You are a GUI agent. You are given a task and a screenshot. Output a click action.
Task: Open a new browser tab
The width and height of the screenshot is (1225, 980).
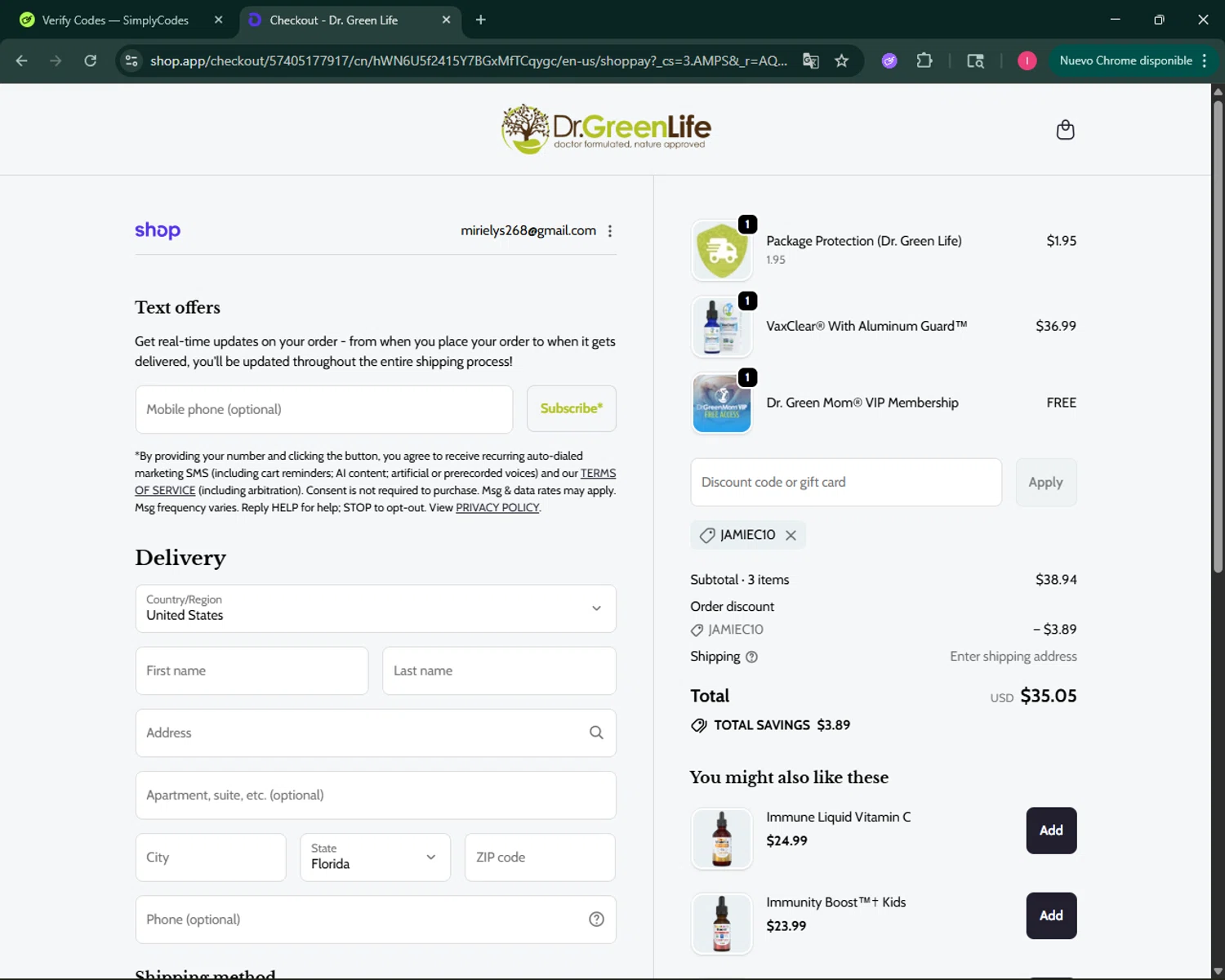(x=481, y=20)
